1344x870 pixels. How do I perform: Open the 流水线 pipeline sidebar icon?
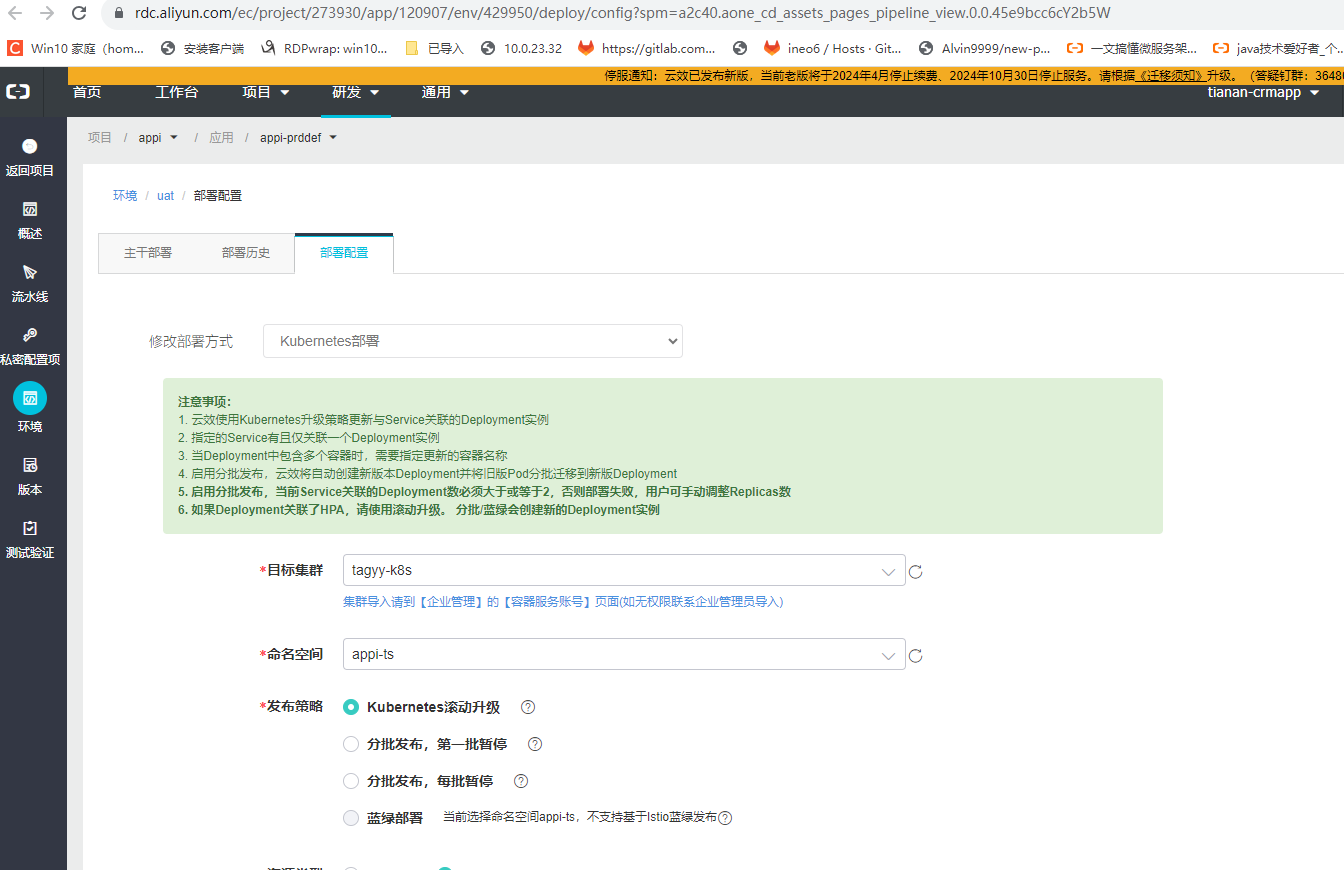click(x=30, y=272)
